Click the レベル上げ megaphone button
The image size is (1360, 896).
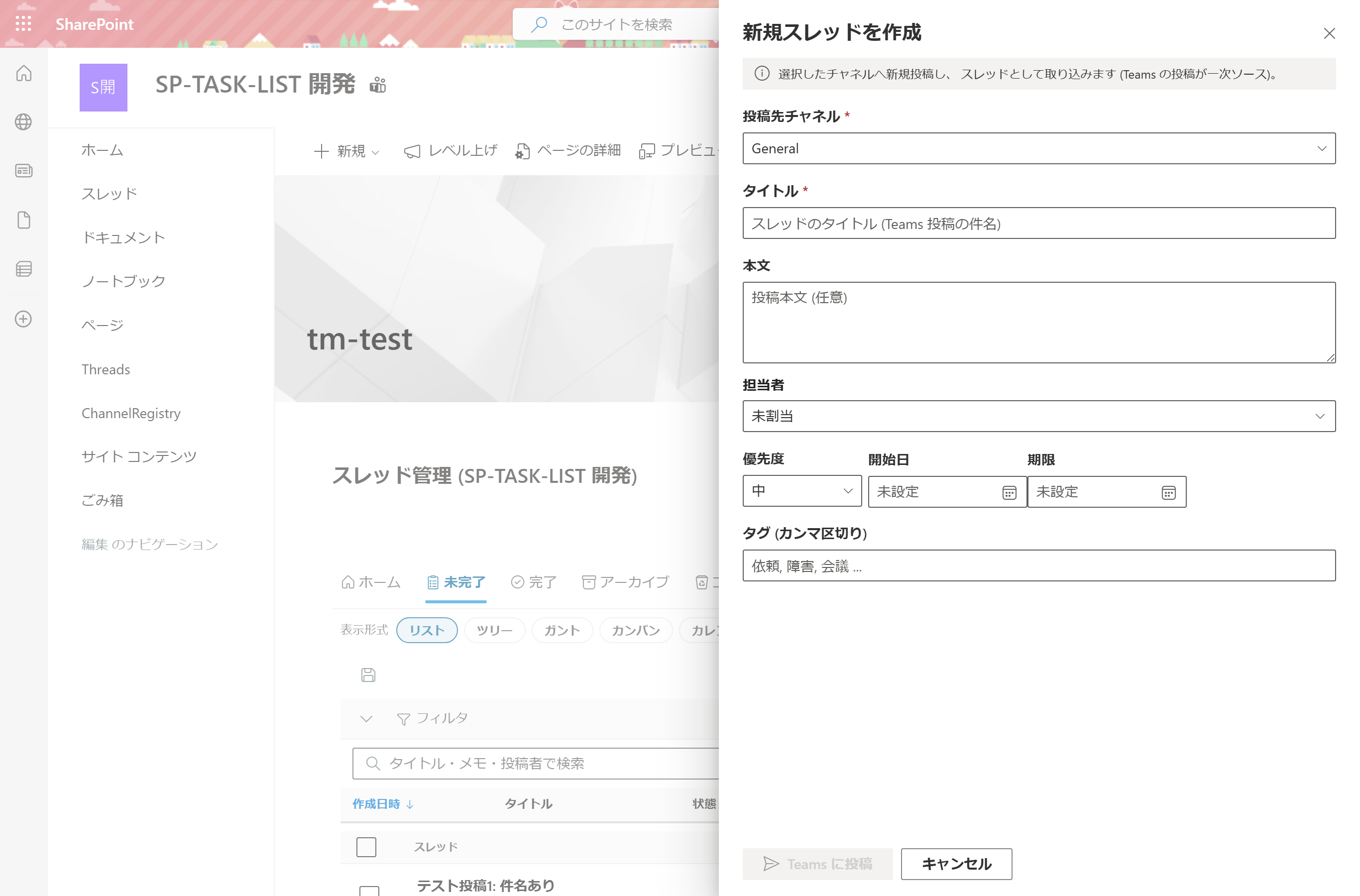point(451,151)
